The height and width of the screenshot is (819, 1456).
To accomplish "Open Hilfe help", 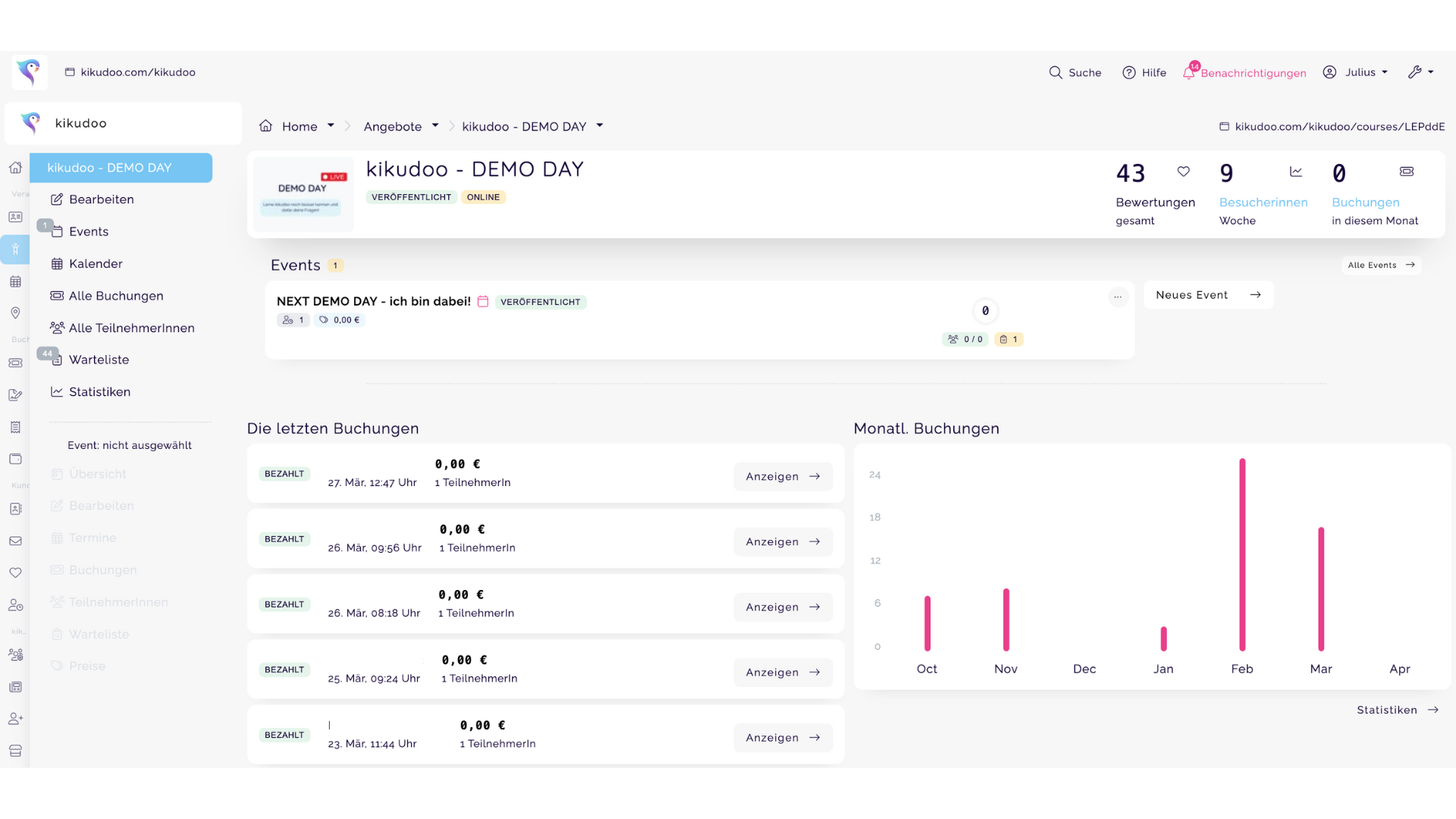I will (1144, 72).
